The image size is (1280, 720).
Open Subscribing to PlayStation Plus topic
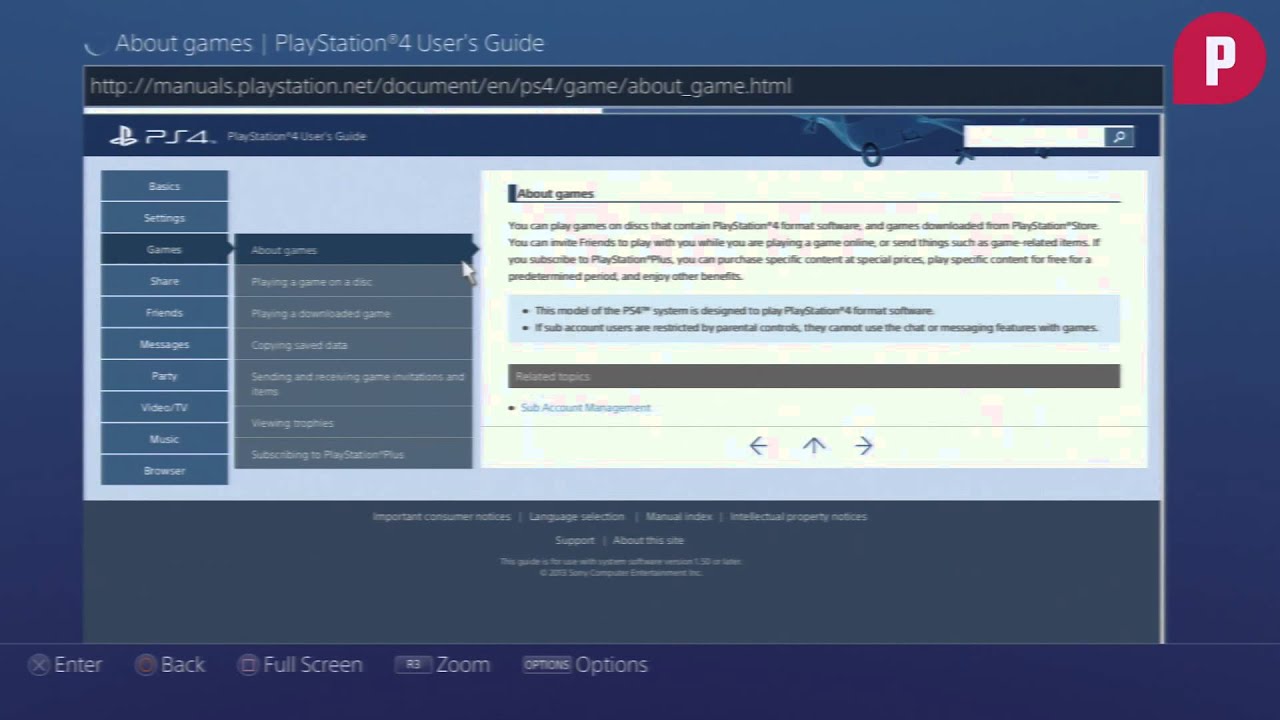[353, 454]
